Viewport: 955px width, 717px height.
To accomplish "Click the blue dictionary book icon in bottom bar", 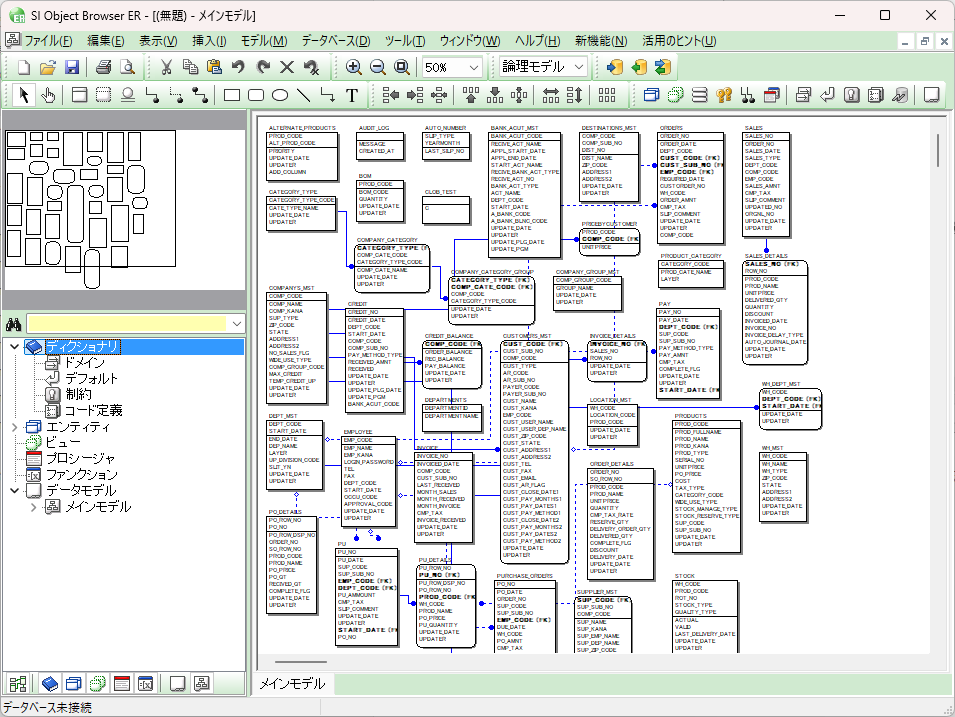I will (50, 683).
